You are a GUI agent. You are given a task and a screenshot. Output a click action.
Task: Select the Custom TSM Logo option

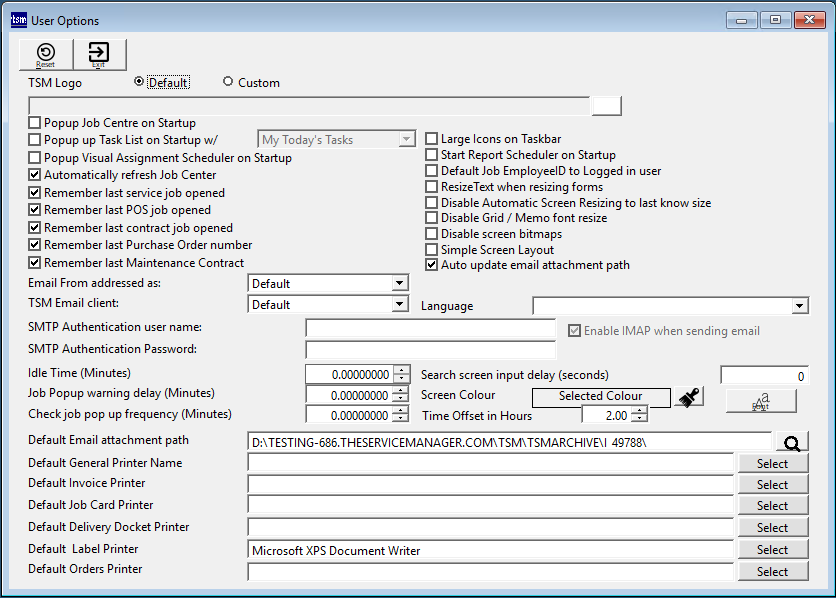[x=228, y=82]
